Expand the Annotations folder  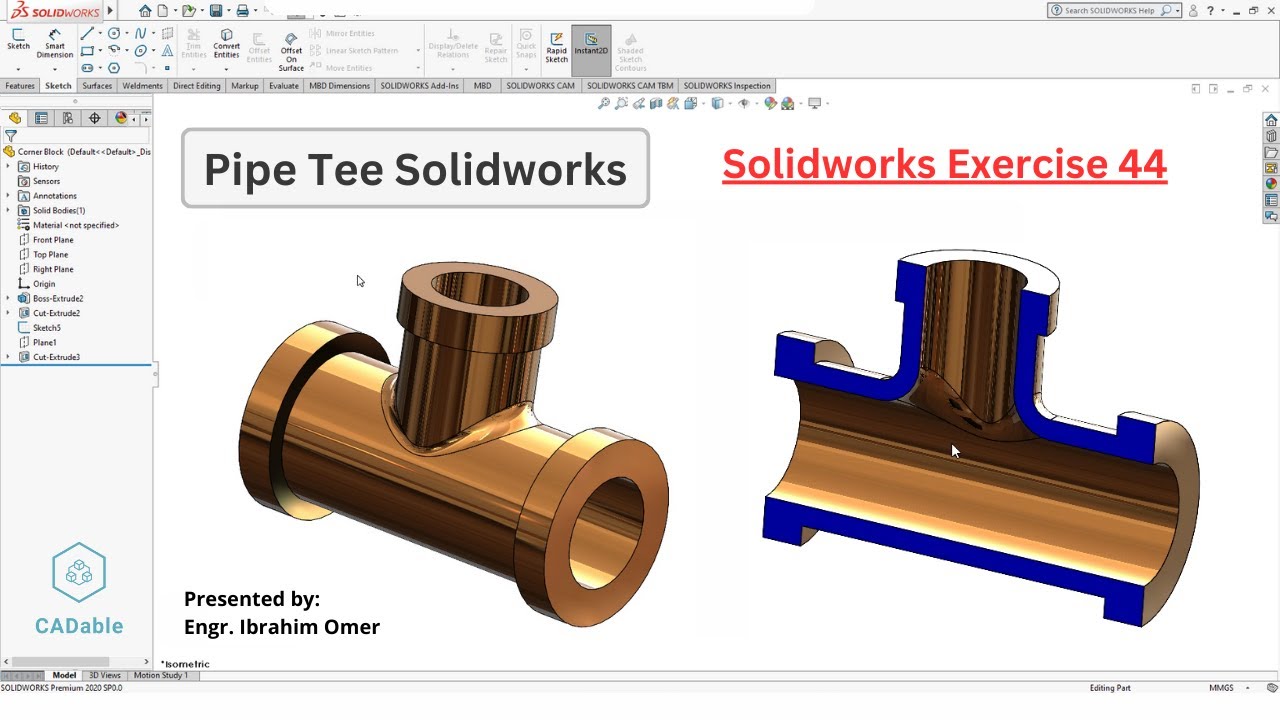tap(8, 196)
